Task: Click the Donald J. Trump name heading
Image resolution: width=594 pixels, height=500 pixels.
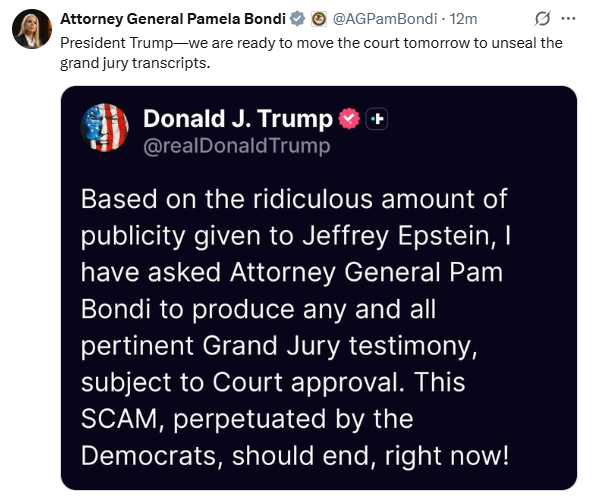Action: tap(238, 119)
